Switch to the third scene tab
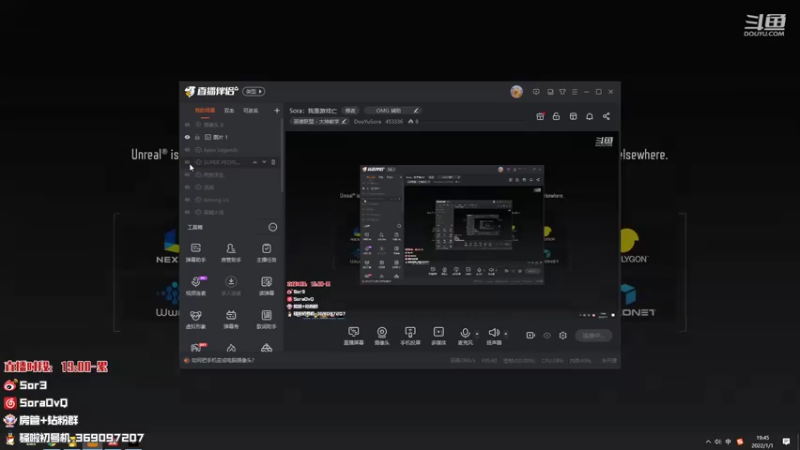This screenshot has height=450, width=800. (251, 110)
